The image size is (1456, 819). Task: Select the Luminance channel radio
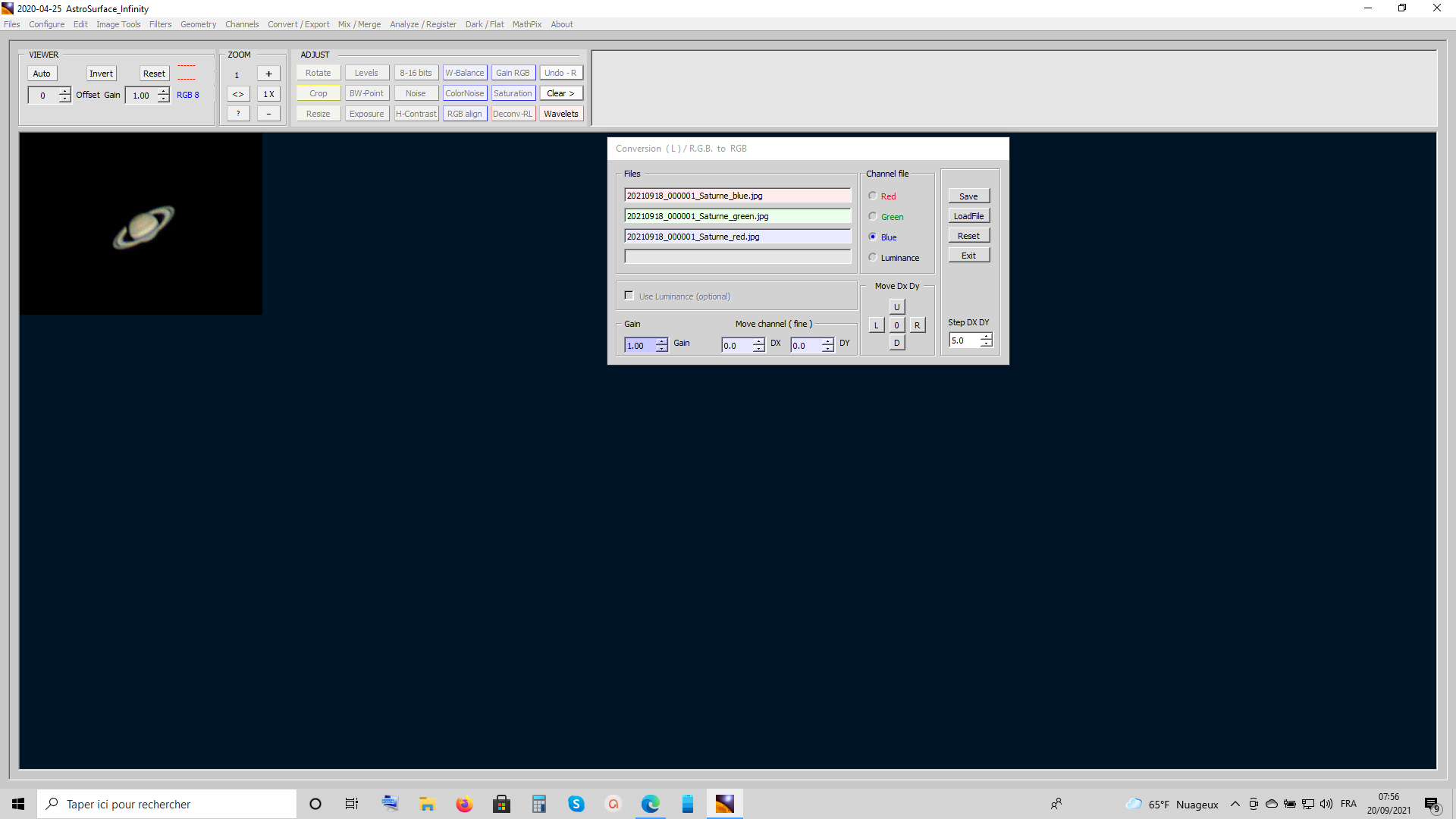tap(873, 258)
